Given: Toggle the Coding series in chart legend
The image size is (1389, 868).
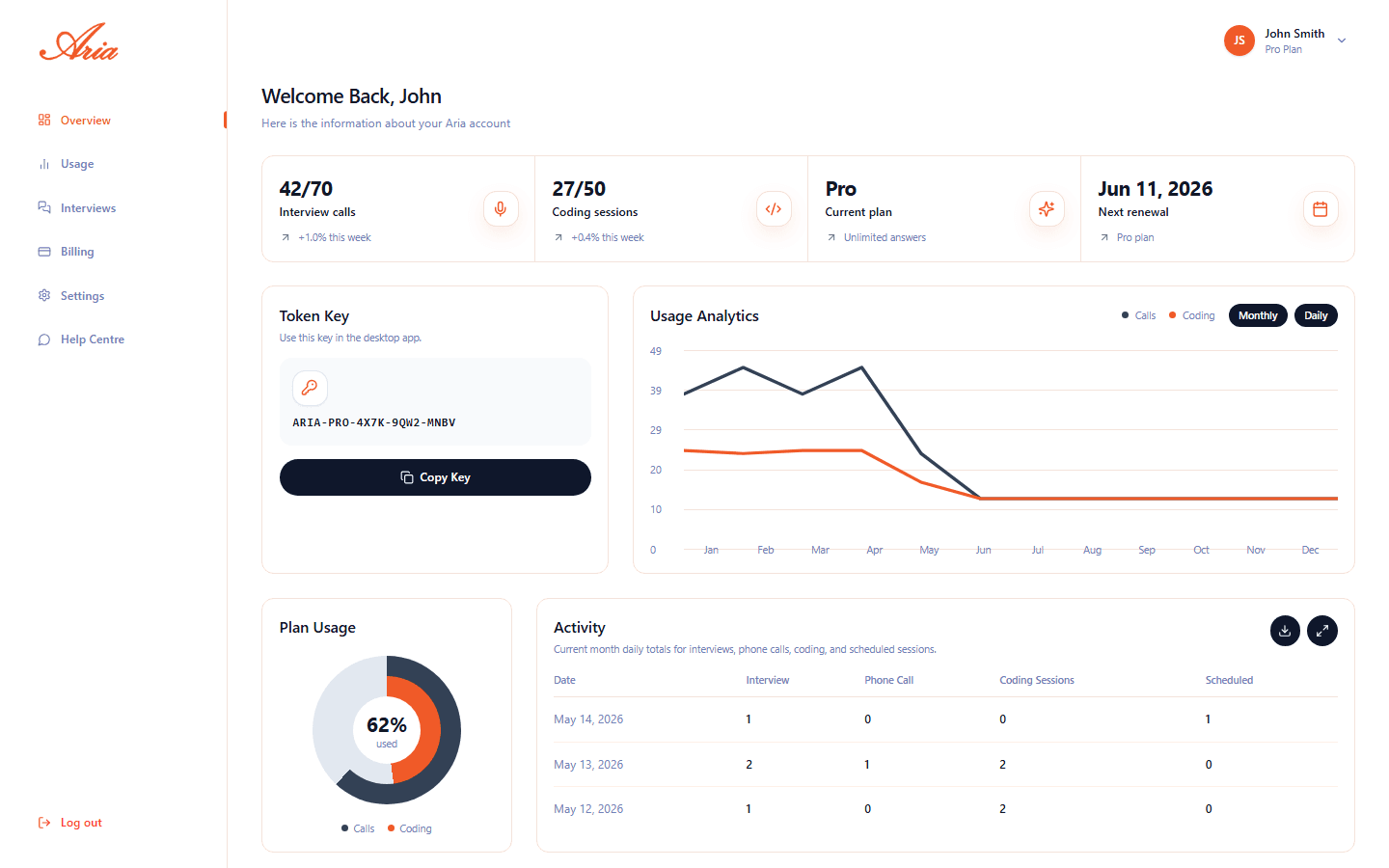Looking at the screenshot, I should [1192, 315].
